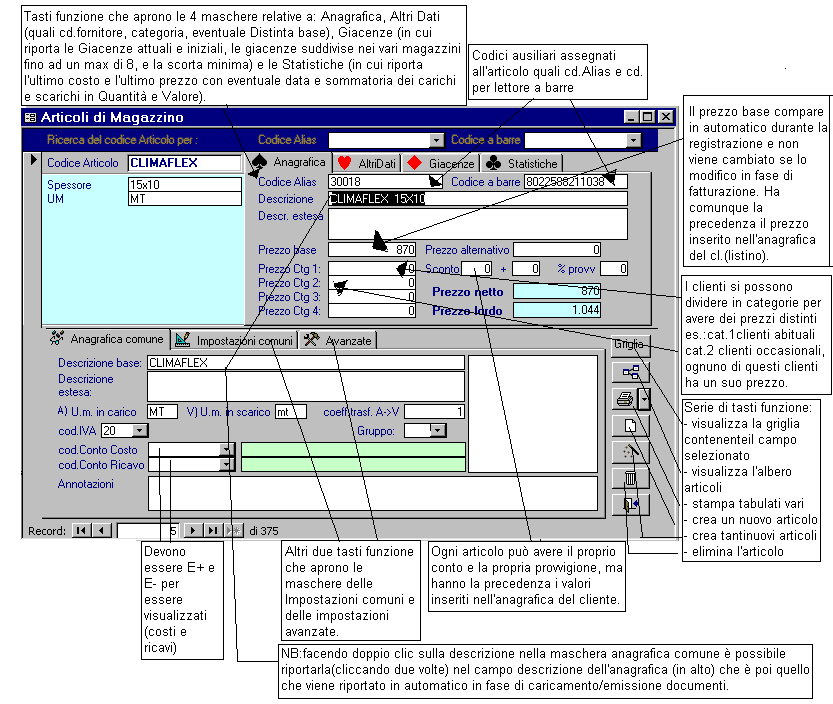This screenshot has height=704, width=833.
Task: Expand the cod.Conto Ricavo dropdown
Action: pyautogui.click(x=227, y=464)
